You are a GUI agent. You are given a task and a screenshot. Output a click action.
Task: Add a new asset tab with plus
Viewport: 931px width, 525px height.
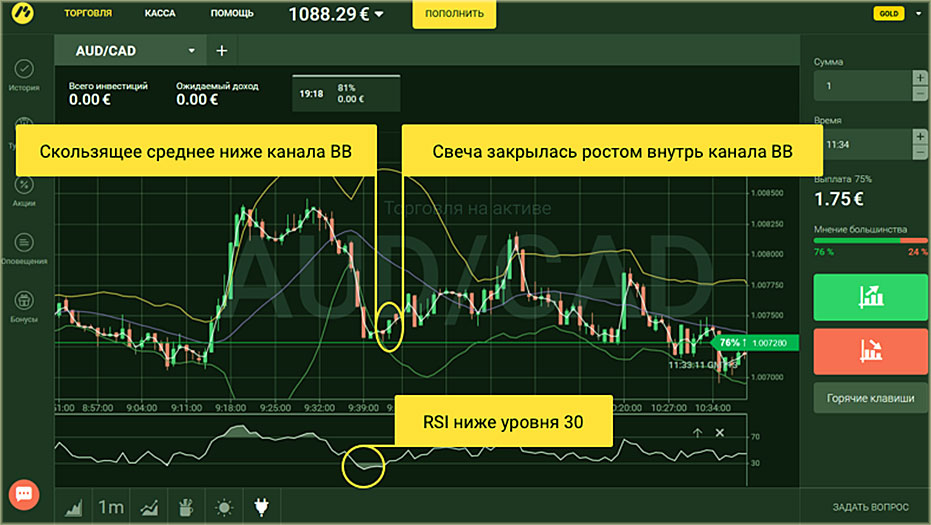pyautogui.click(x=222, y=51)
